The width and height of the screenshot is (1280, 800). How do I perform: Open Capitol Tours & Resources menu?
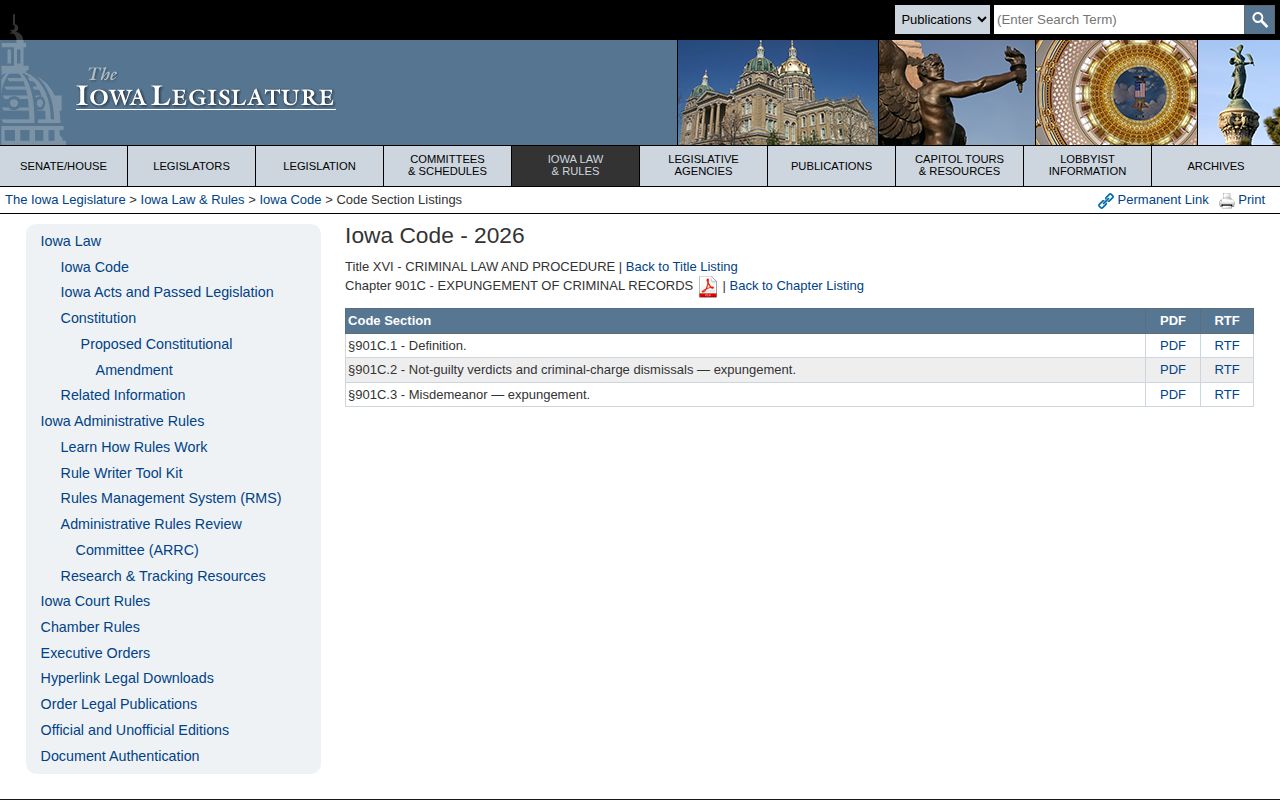(959, 166)
